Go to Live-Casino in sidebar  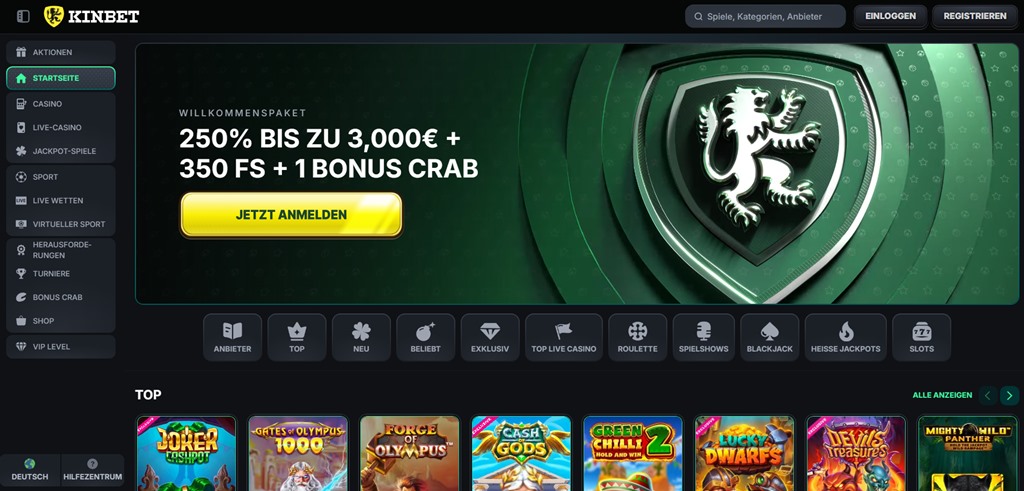tap(61, 127)
